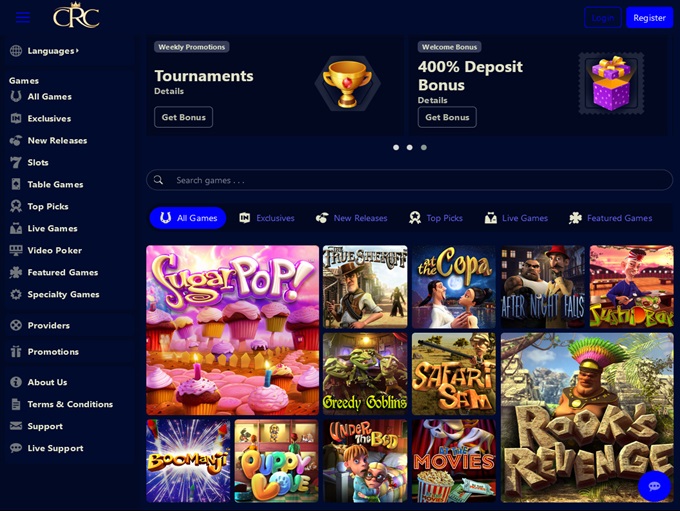Click the lucky seven Slots icon
The width and height of the screenshot is (680, 511).
[x=16, y=162]
